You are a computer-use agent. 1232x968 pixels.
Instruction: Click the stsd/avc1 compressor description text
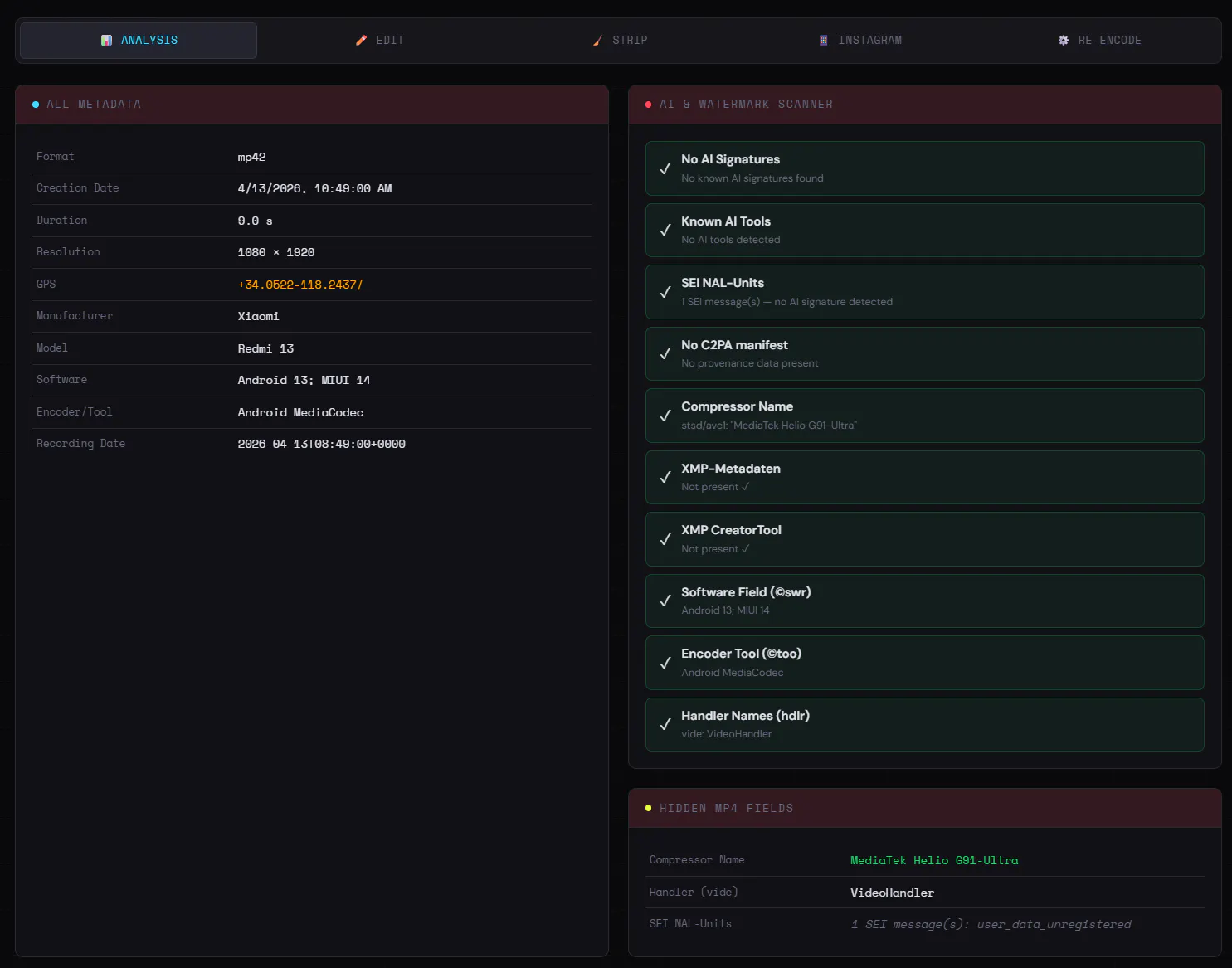point(769,426)
